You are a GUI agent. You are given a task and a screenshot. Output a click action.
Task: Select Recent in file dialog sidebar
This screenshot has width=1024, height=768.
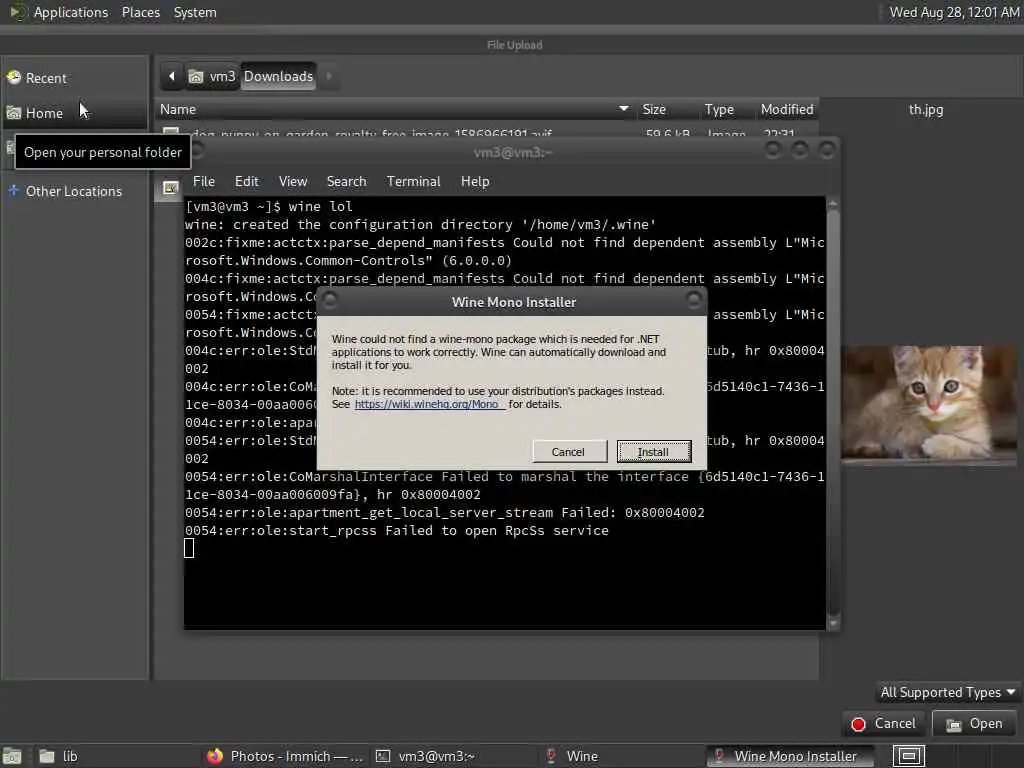[74, 78]
